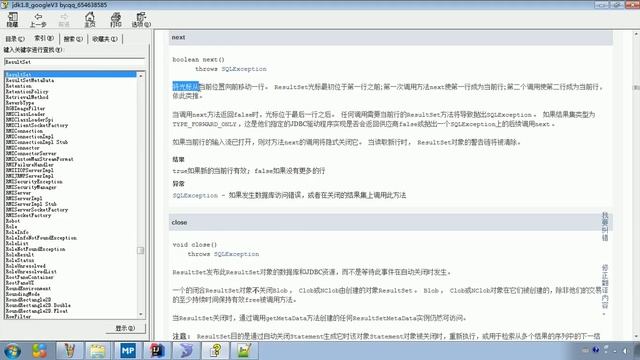
Task: Click the content pane scrollbar up arrow
Action: (x=636, y=34)
